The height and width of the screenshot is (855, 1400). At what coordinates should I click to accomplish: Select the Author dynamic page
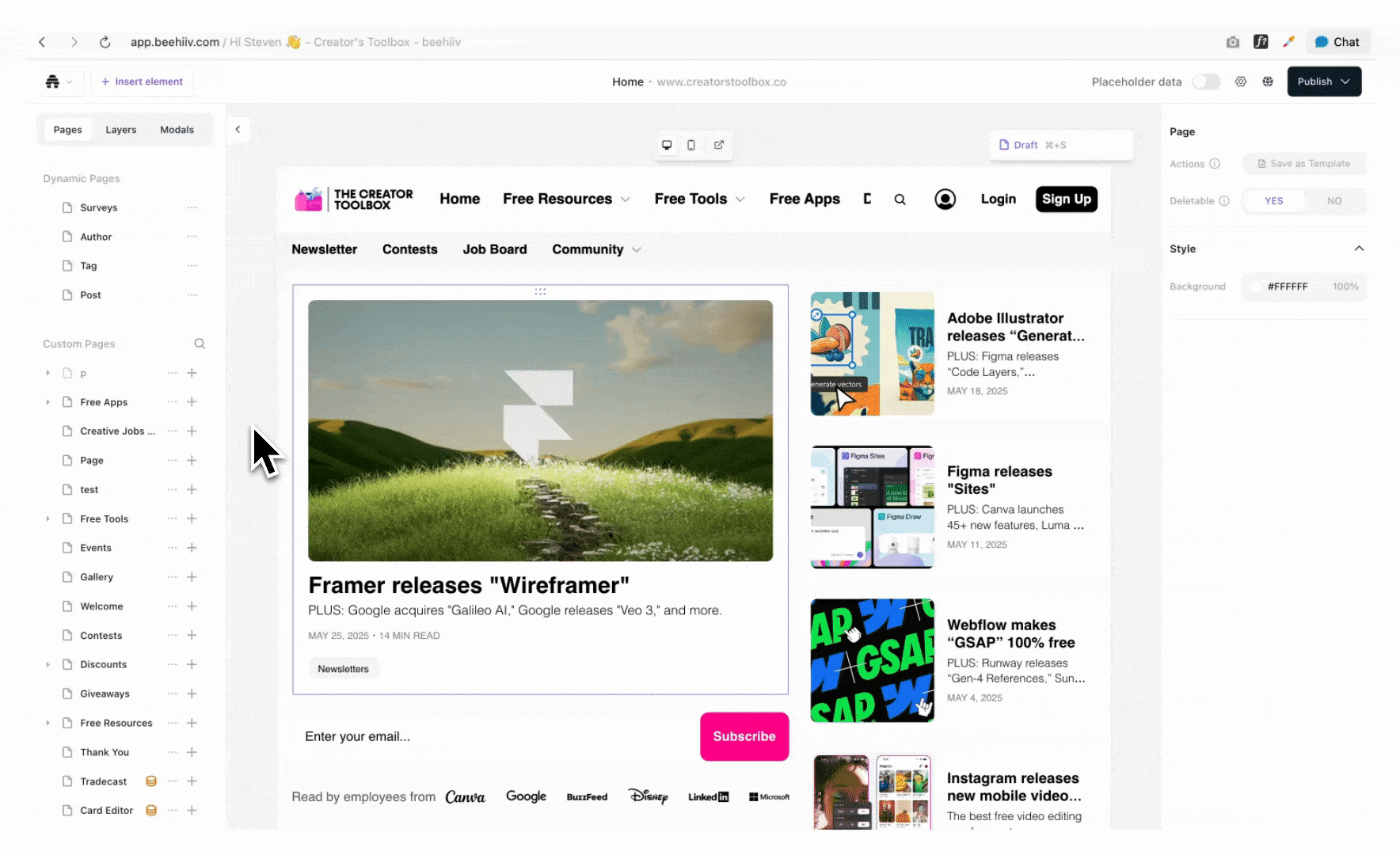96,237
